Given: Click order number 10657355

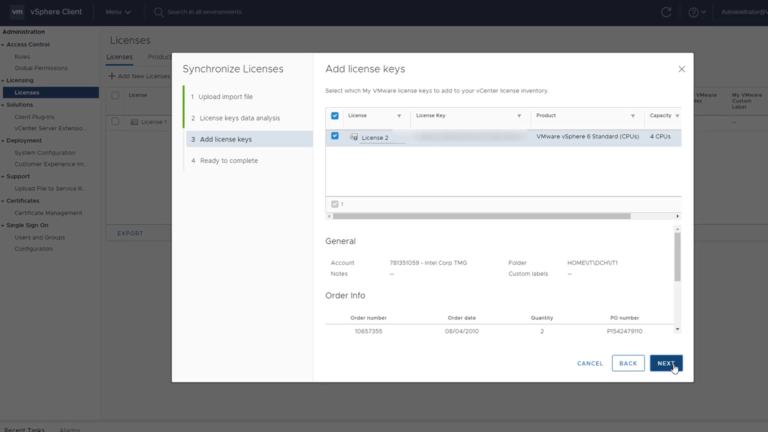Looking at the screenshot, I should 368,332.
